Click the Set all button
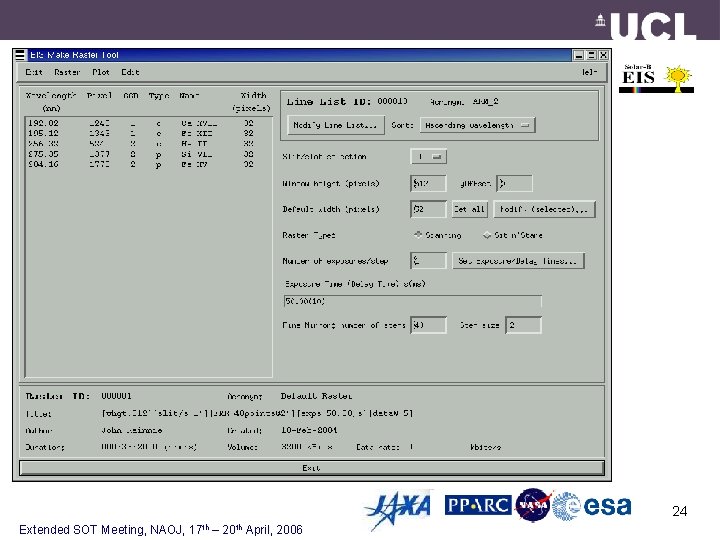720x540 pixels. tap(469, 209)
